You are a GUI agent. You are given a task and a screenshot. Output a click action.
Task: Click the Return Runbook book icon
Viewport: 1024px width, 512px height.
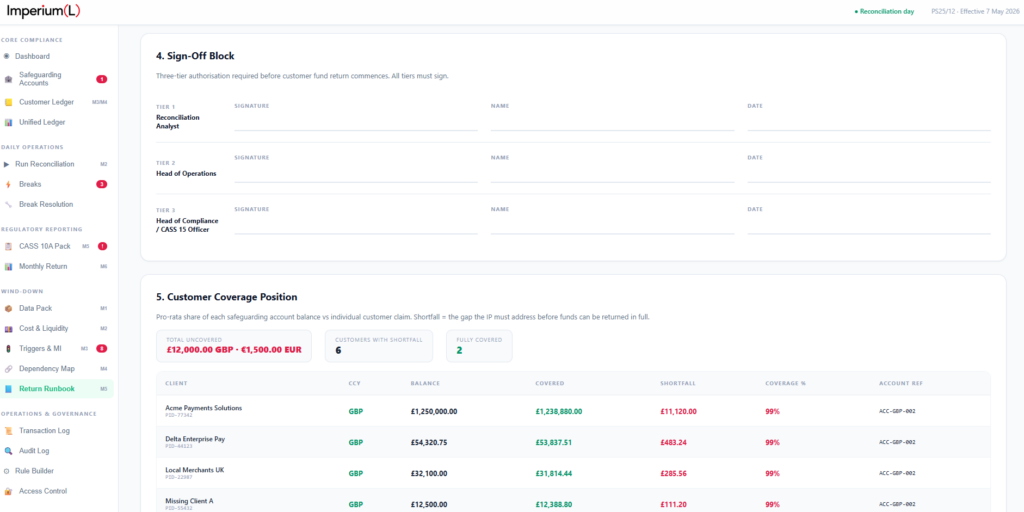tap(8, 389)
